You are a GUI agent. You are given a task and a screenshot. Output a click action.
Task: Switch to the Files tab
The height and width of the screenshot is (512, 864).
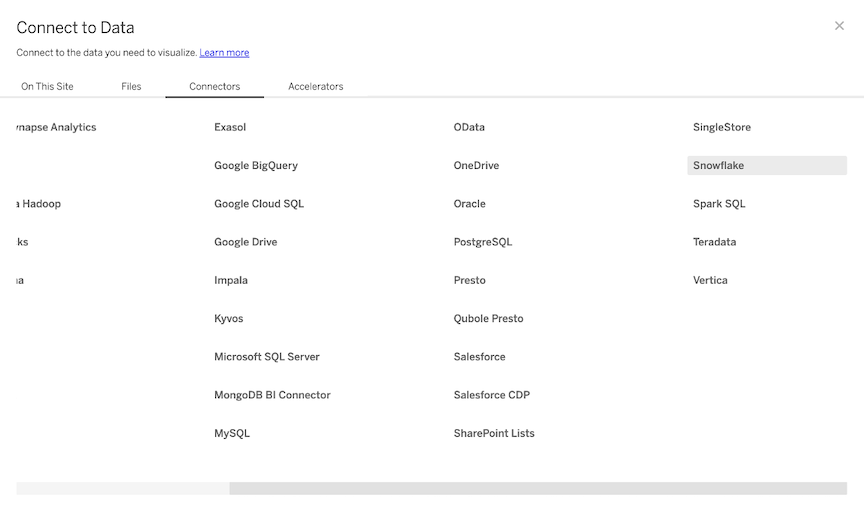pyautogui.click(x=131, y=87)
